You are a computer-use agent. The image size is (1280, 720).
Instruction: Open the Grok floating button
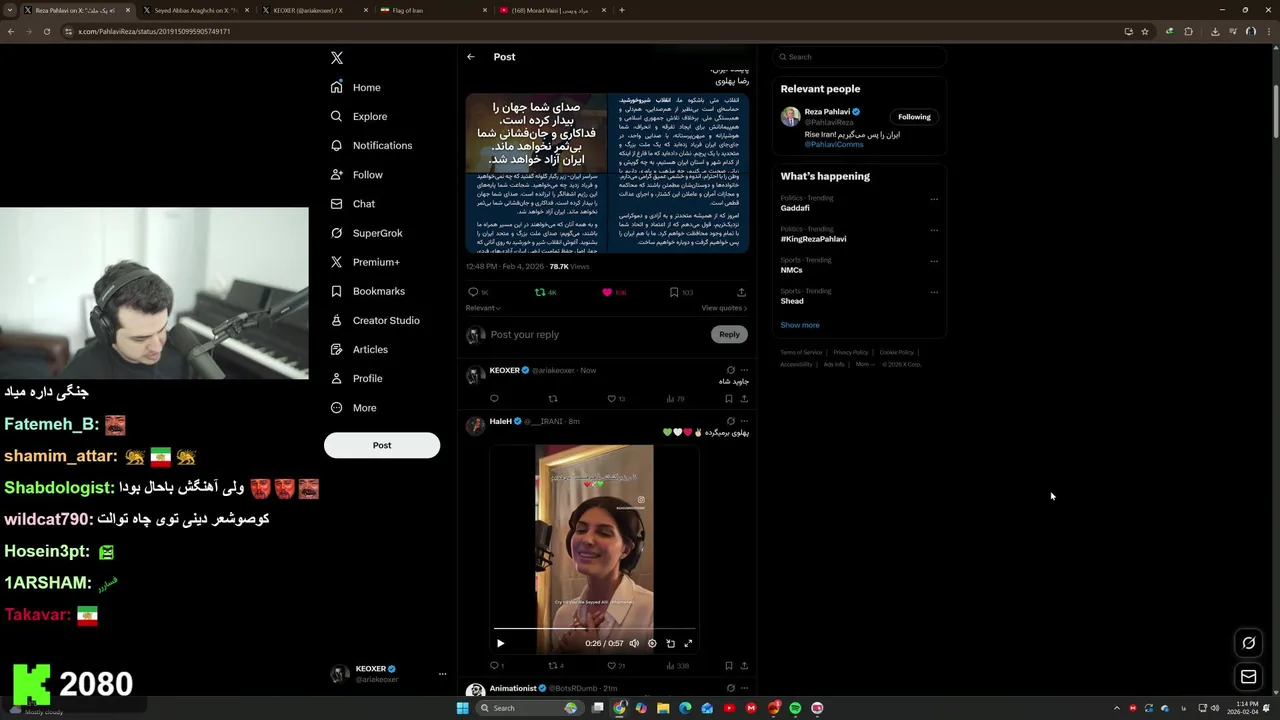point(1248,643)
